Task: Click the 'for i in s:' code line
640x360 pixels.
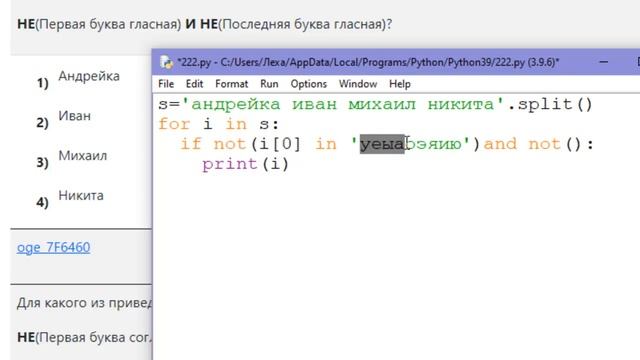Action: tap(219, 124)
